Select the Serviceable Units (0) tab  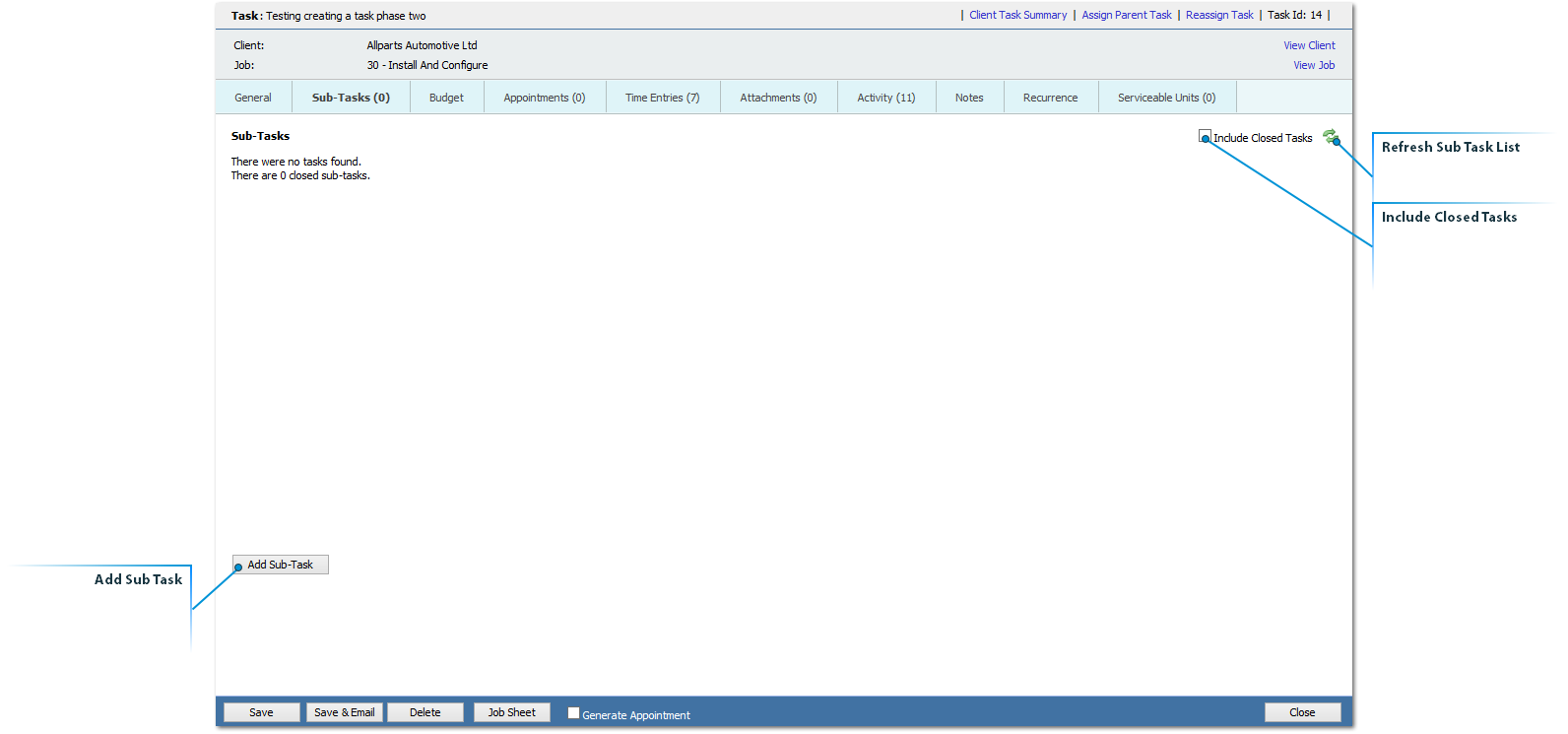[x=1167, y=98]
